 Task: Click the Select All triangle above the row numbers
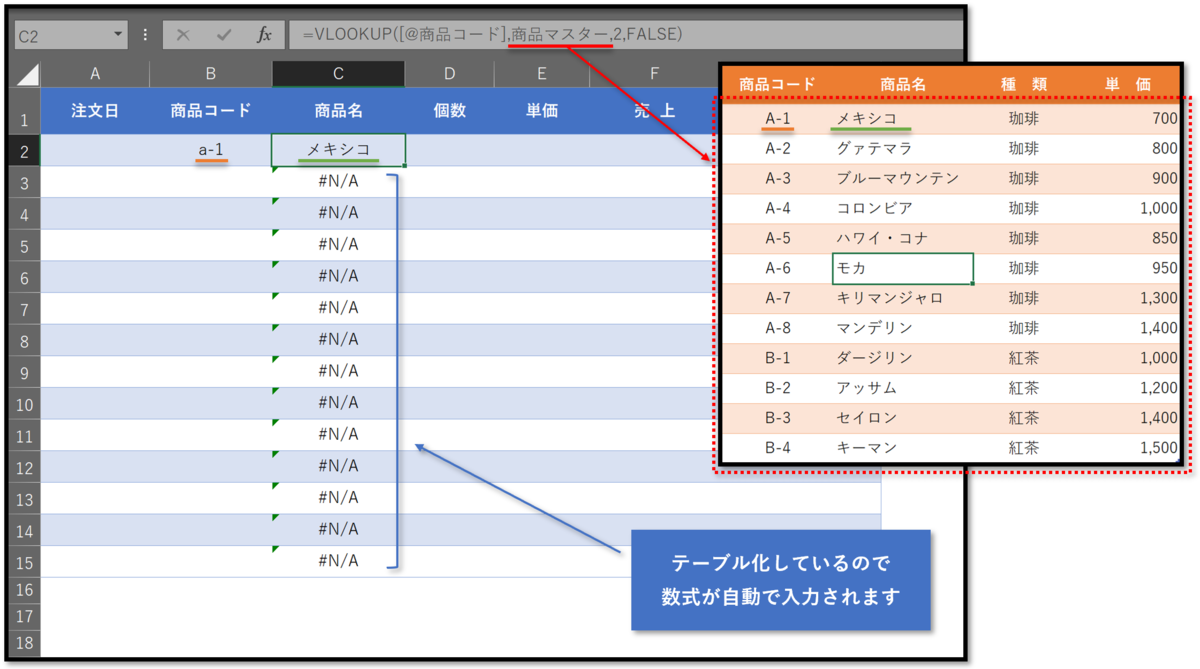(25, 72)
